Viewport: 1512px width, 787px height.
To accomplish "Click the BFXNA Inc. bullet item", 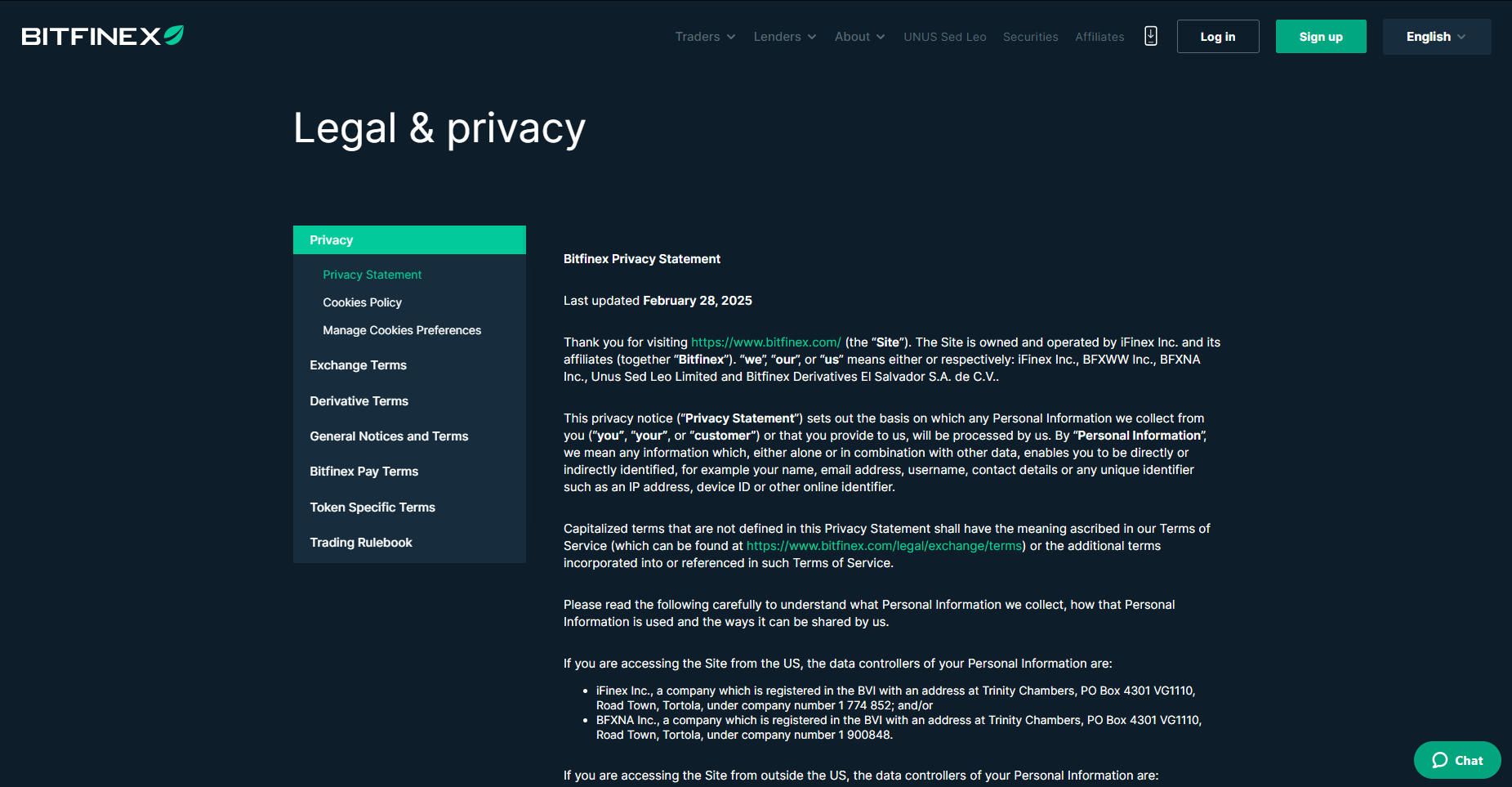I will (x=899, y=727).
